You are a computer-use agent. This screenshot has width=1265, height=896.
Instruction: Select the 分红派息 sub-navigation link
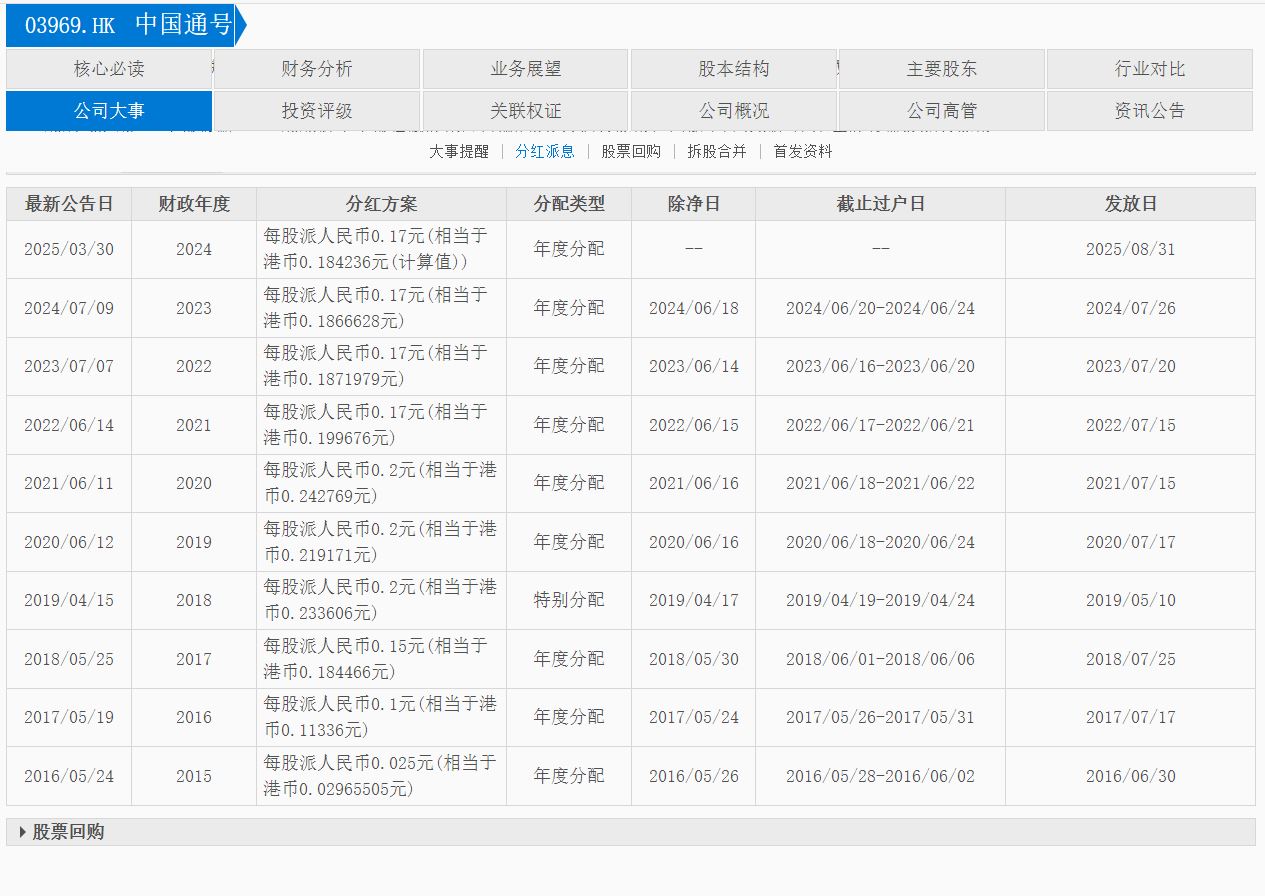click(x=545, y=152)
